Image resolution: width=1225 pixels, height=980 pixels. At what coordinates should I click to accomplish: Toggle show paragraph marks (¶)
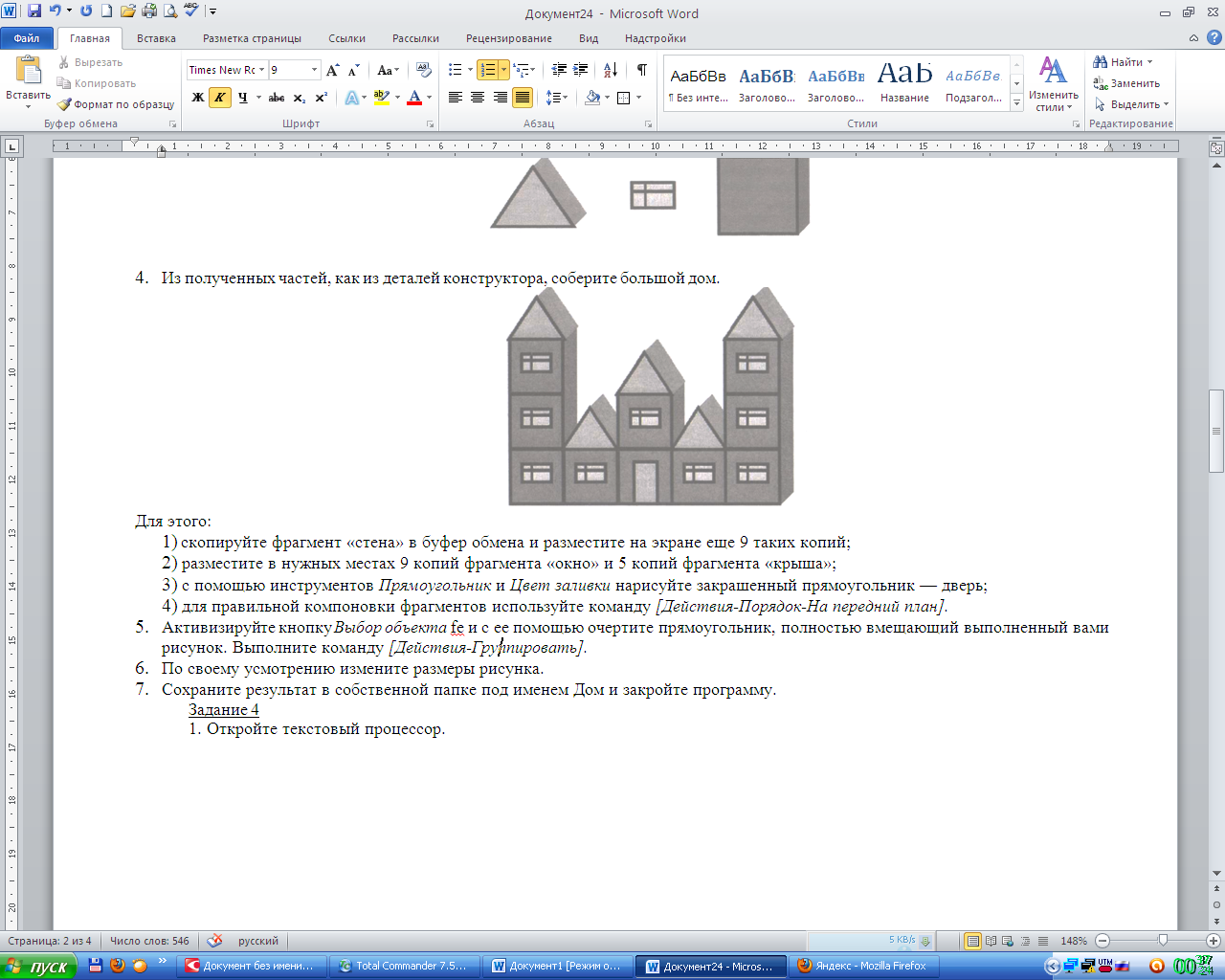pyautogui.click(x=641, y=70)
